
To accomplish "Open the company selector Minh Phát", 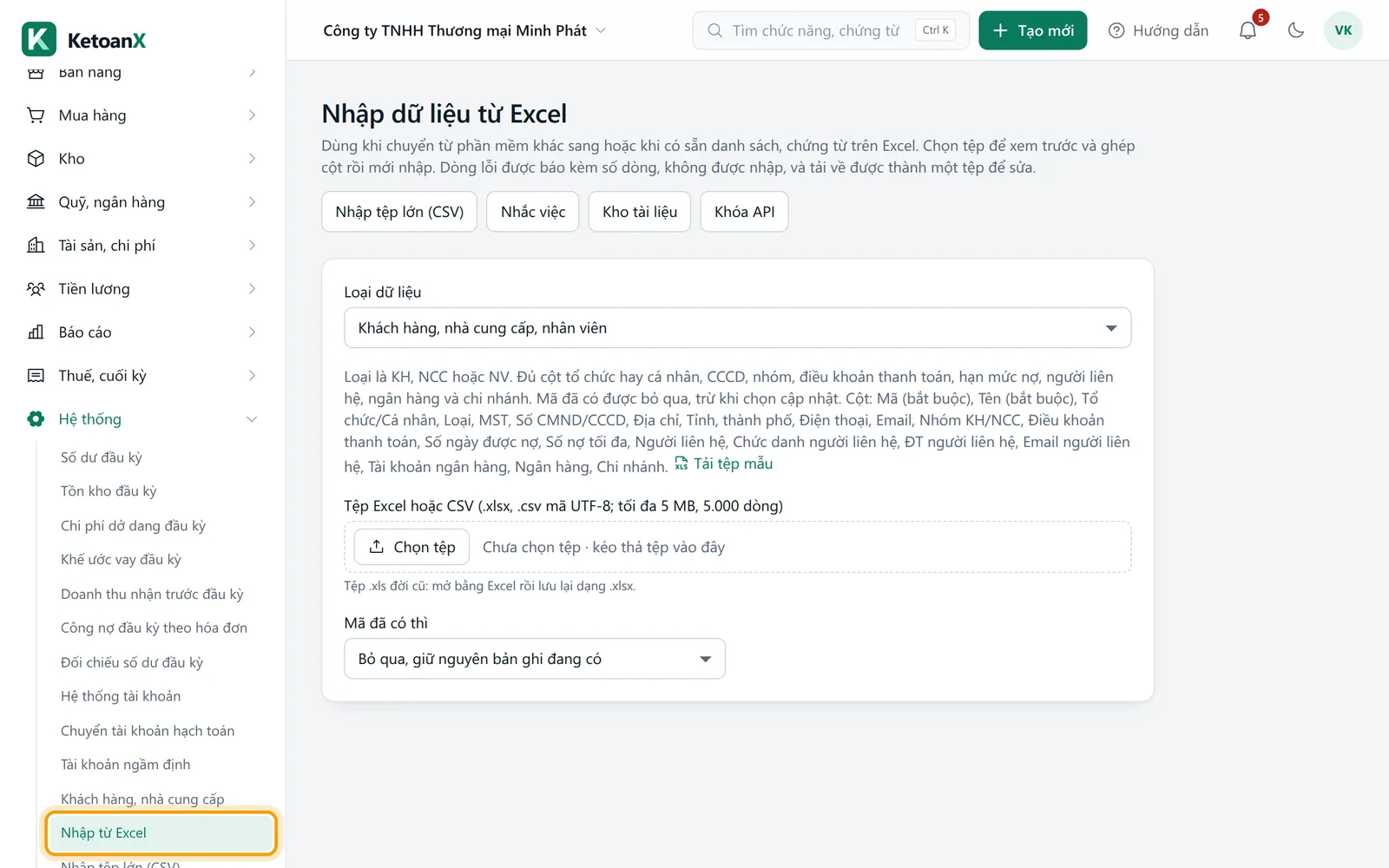I will coord(464,30).
